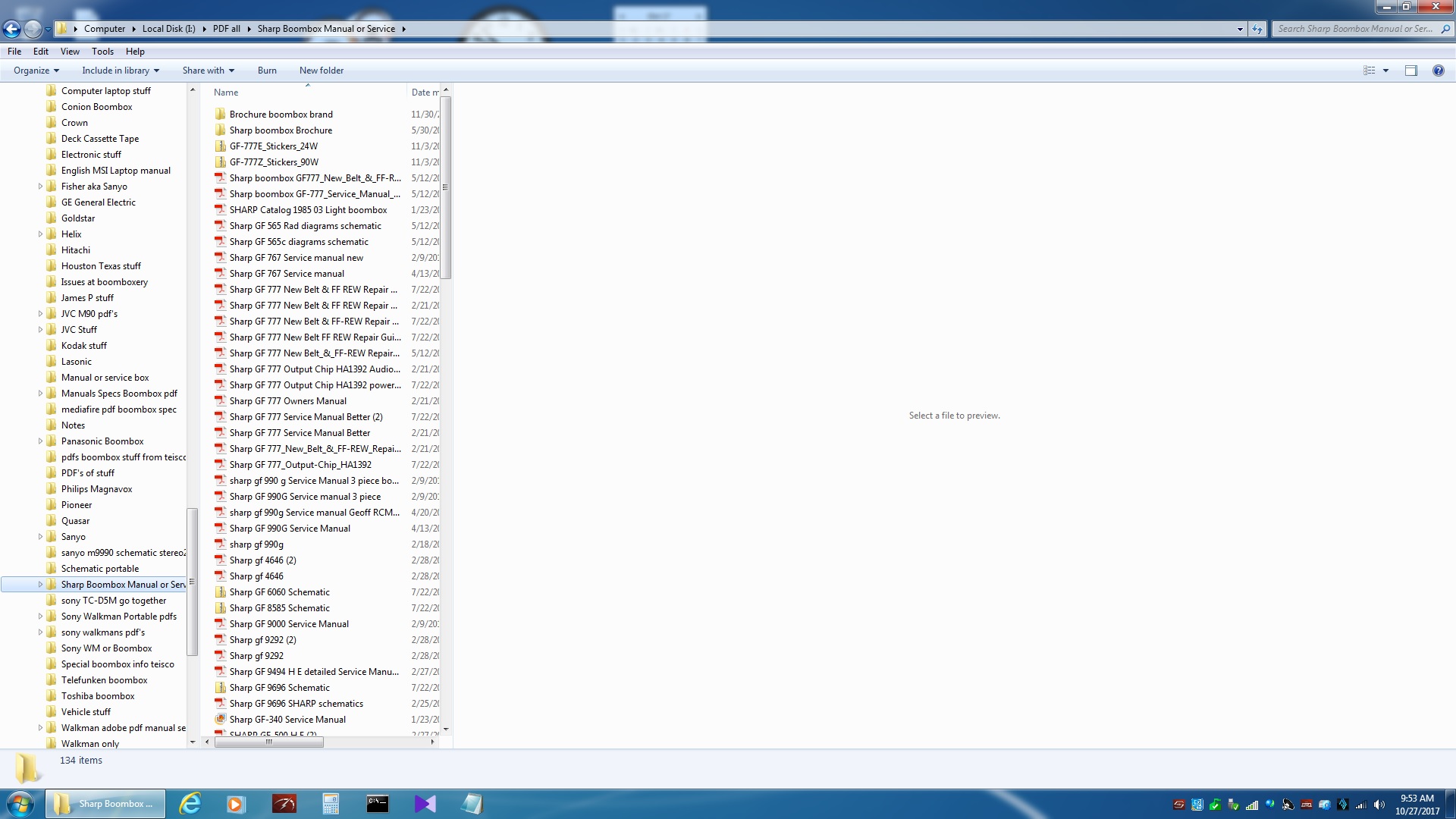Image resolution: width=1456 pixels, height=819 pixels.
Task: Click the refresh button beside address bar
Action: point(1257,29)
